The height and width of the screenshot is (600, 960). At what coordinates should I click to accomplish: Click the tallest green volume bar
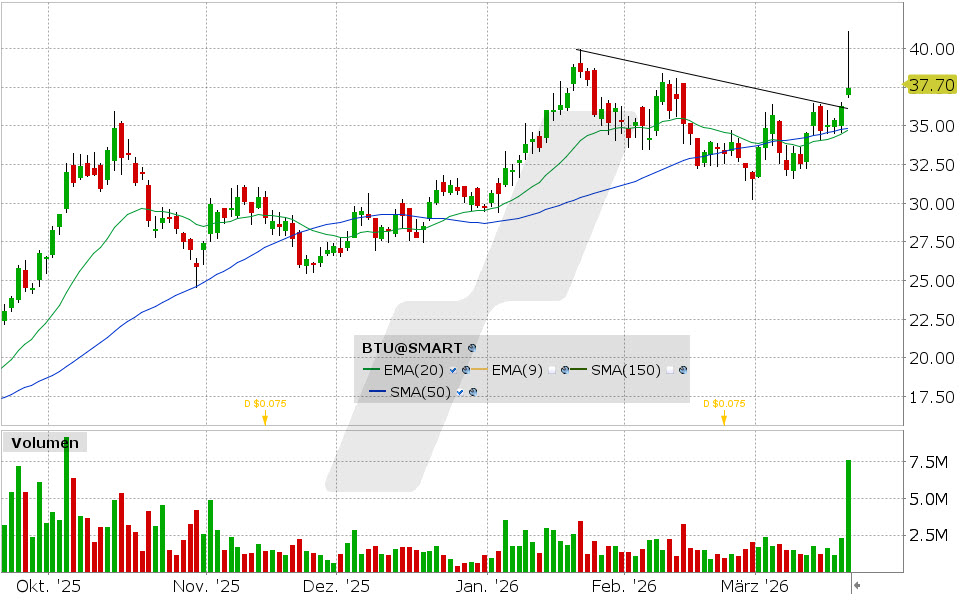(66, 500)
